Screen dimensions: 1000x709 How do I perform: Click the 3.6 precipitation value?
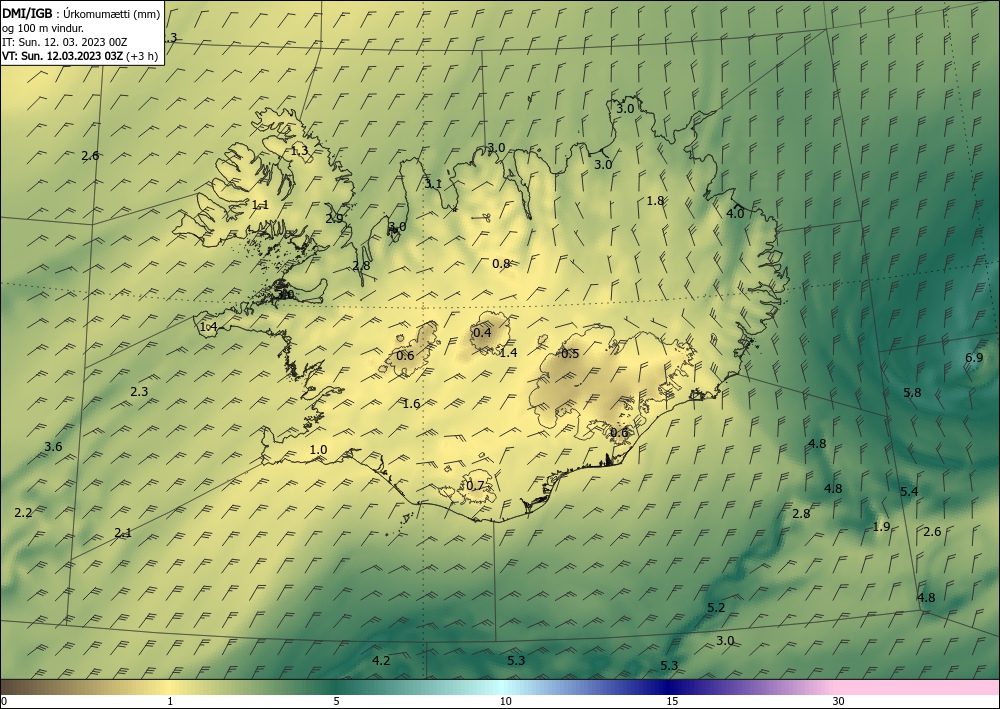click(x=54, y=446)
